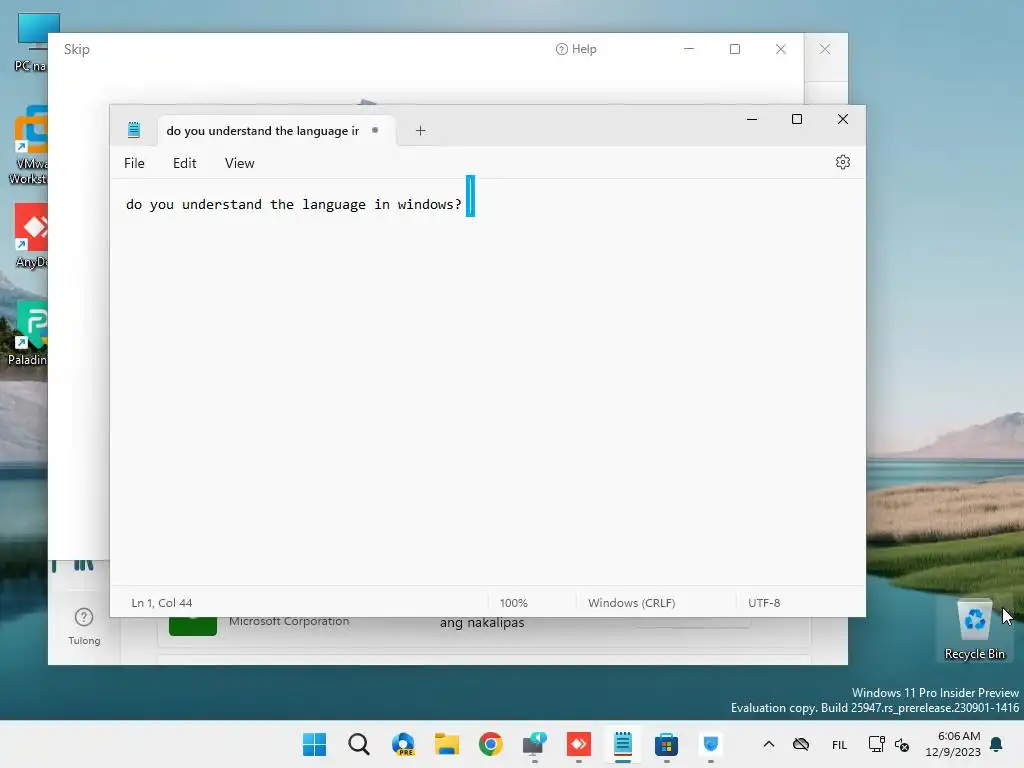This screenshot has width=1024, height=768.
Task: Select the PC desktop icon
Action: tap(30, 41)
